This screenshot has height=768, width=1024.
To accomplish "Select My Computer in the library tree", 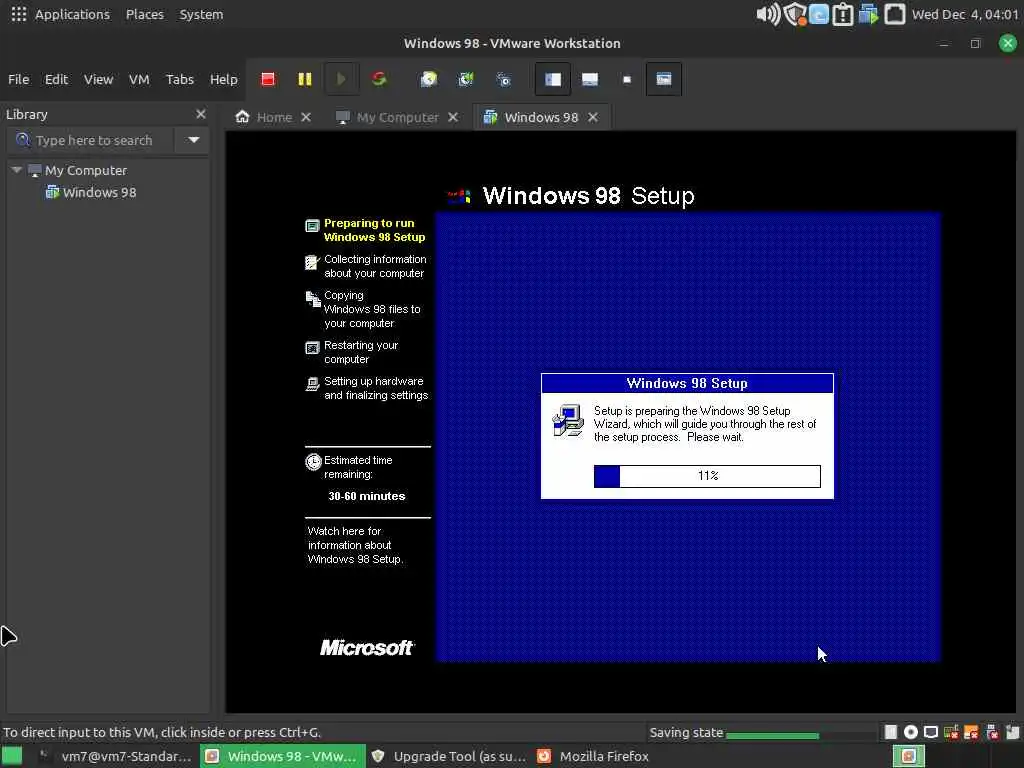I will pyautogui.click(x=86, y=170).
